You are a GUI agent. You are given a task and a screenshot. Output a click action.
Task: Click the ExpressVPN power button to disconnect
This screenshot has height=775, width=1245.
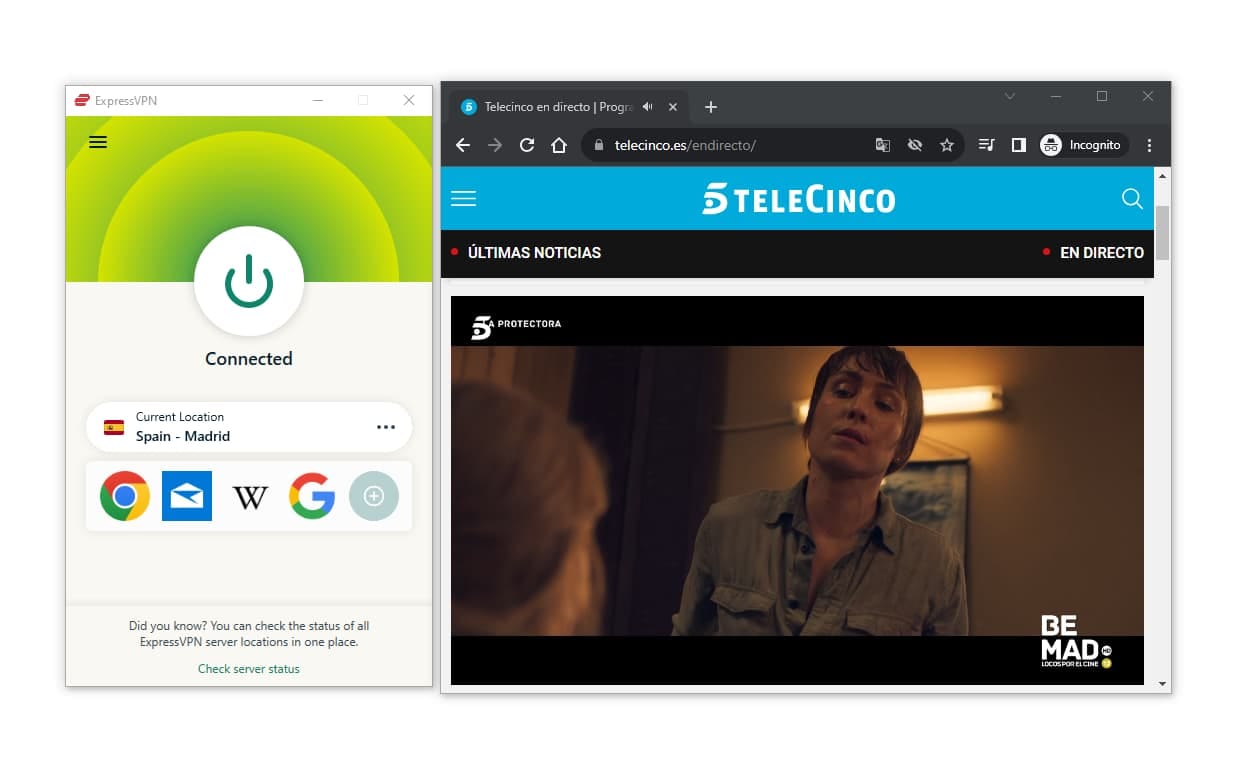(x=248, y=281)
